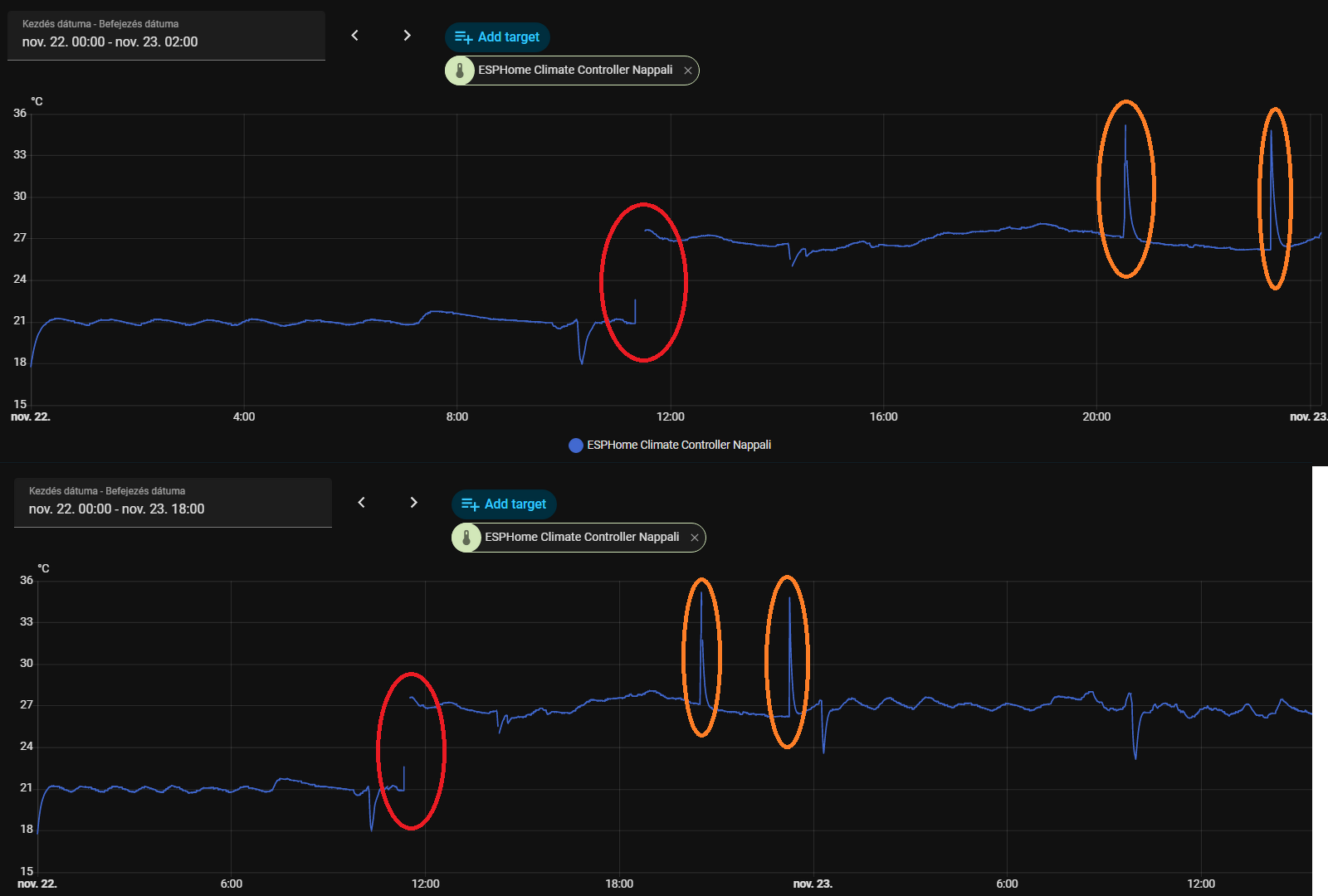The width and height of the screenshot is (1328, 896).
Task: Click the red-circled jump in top chart
Action: pyautogui.click(x=643, y=282)
